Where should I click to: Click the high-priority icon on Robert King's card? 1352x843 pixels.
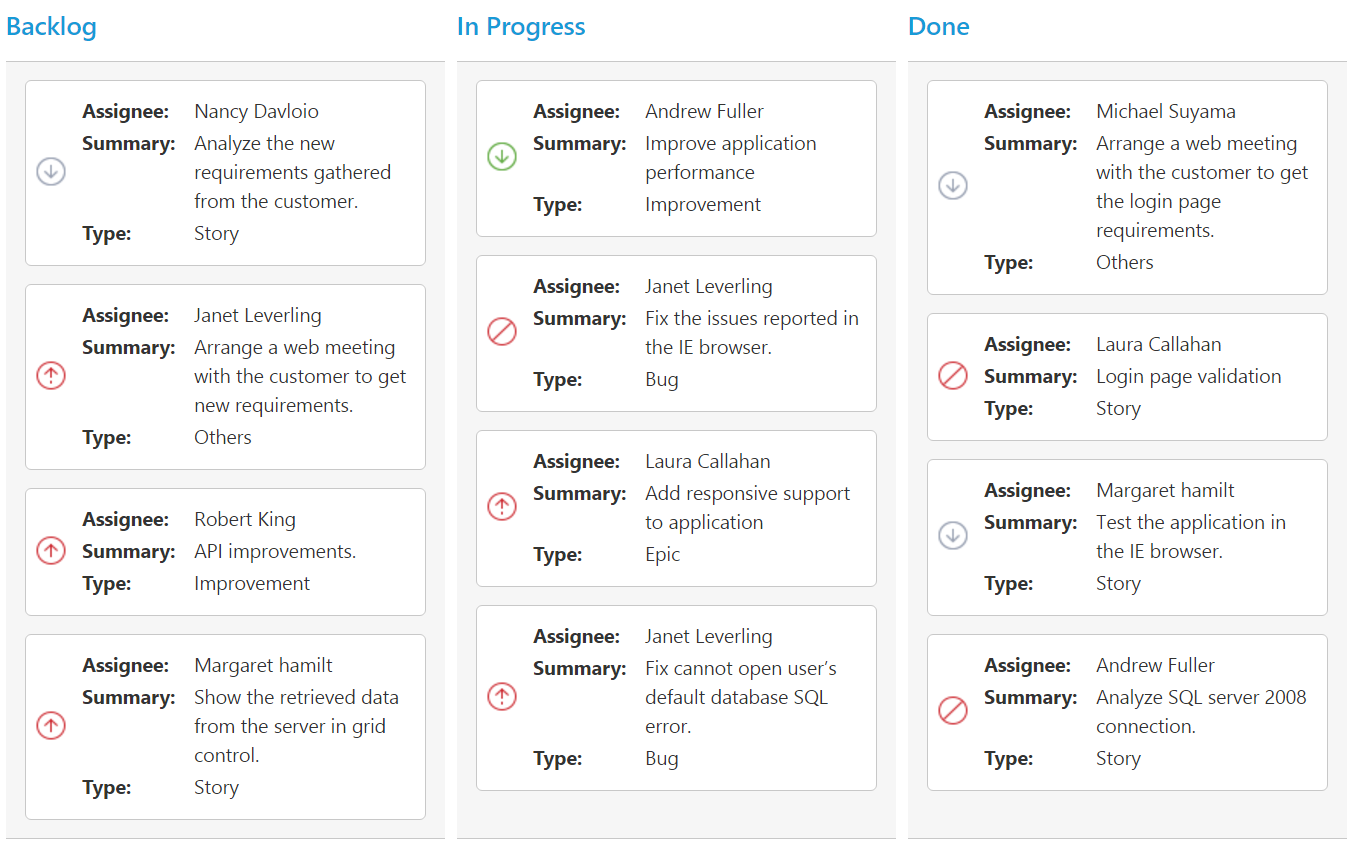click(x=51, y=551)
